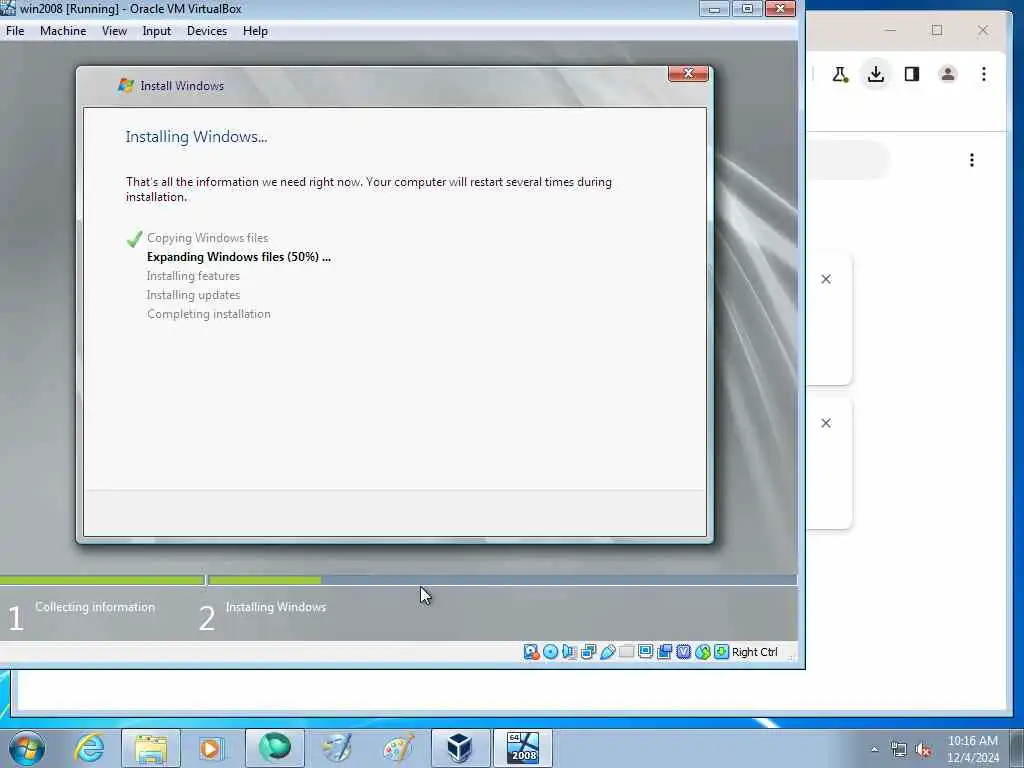Click the keyboard capture green arrow icon
This screenshot has height=768, width=1024.
(721, 652)
